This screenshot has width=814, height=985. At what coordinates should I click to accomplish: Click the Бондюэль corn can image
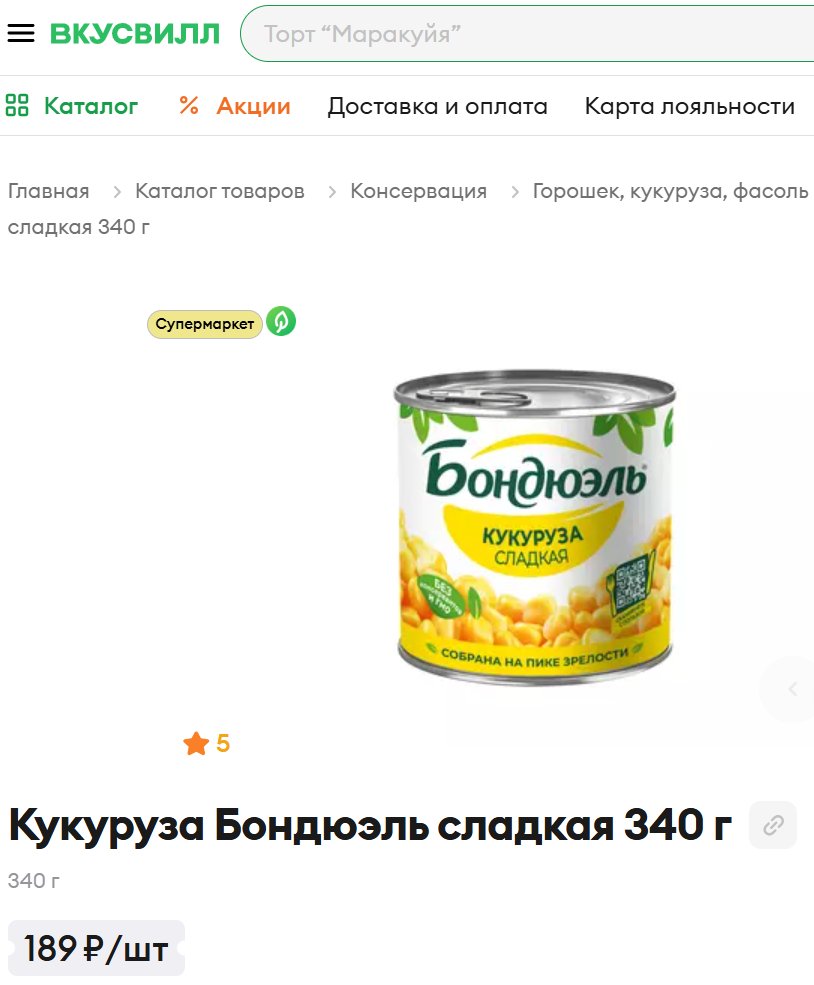535,526
